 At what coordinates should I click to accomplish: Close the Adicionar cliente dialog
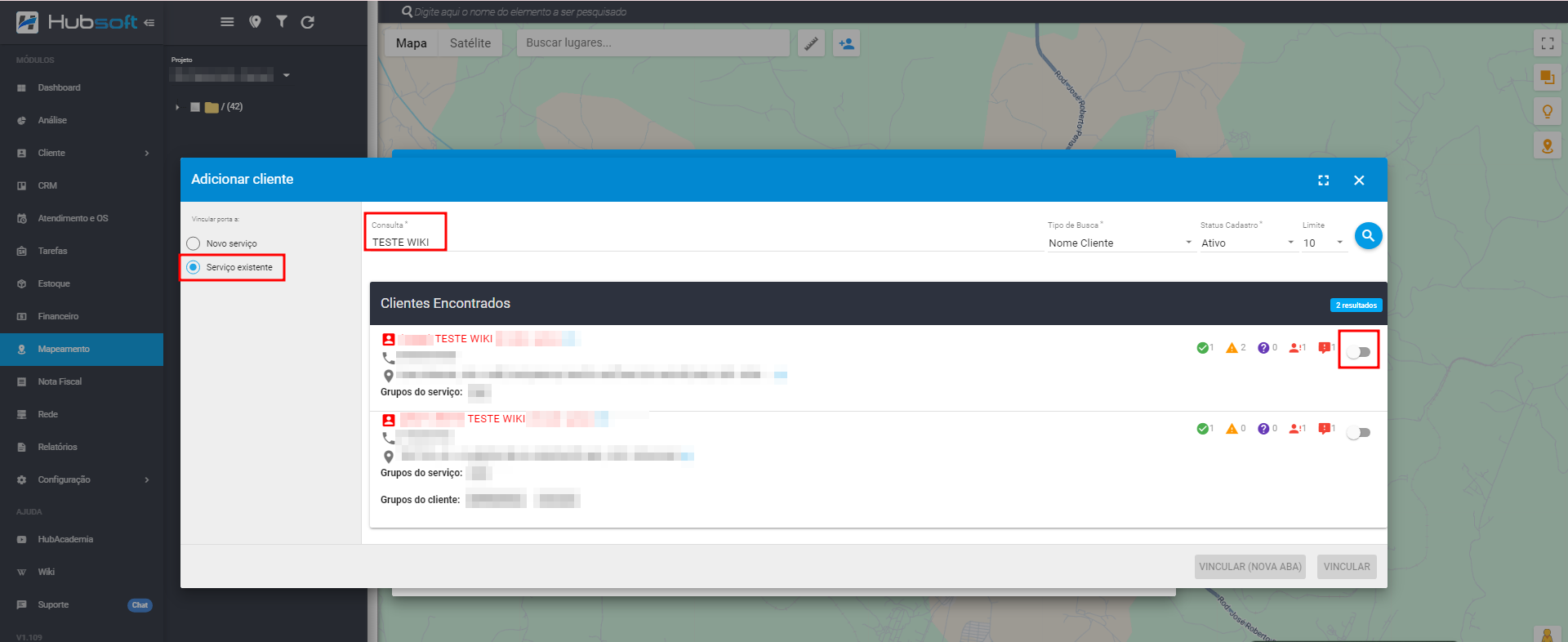click(x=1359, y=181)
